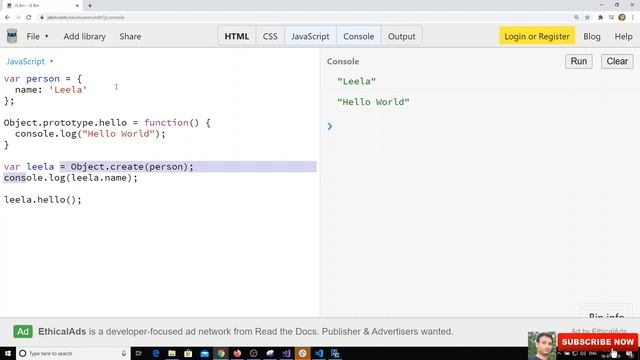Click the orange highlighted taskbar app icon
640x360 pixels.
[302, 353]
